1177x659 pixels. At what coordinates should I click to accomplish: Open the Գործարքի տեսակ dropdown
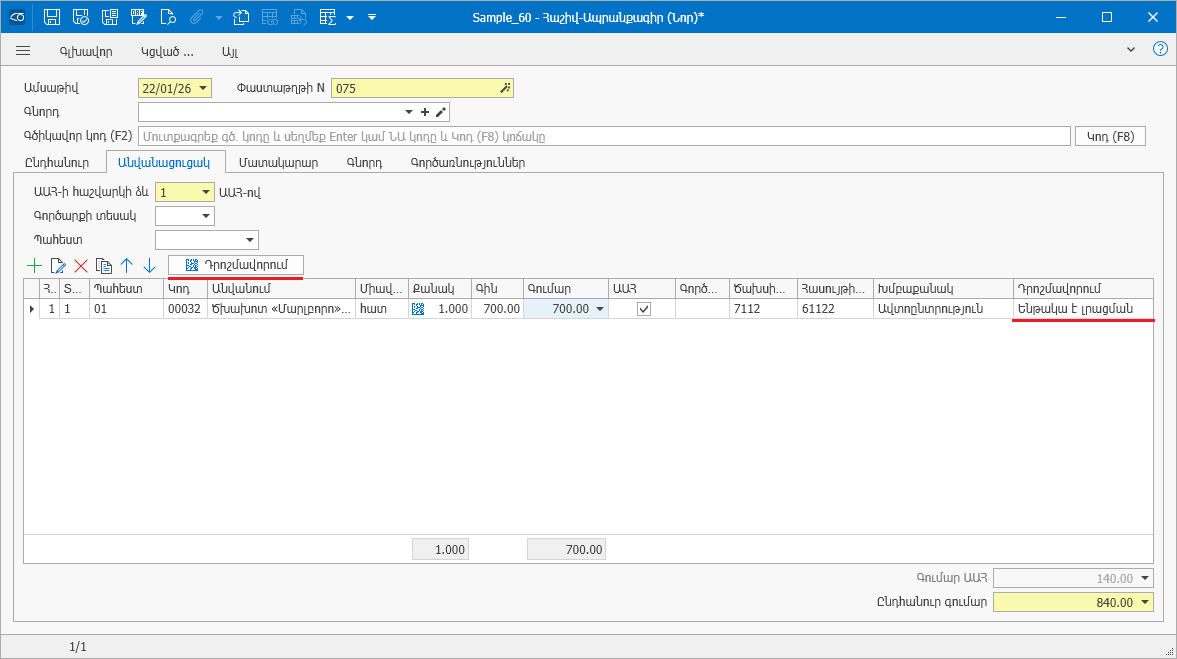pos(206,216)
